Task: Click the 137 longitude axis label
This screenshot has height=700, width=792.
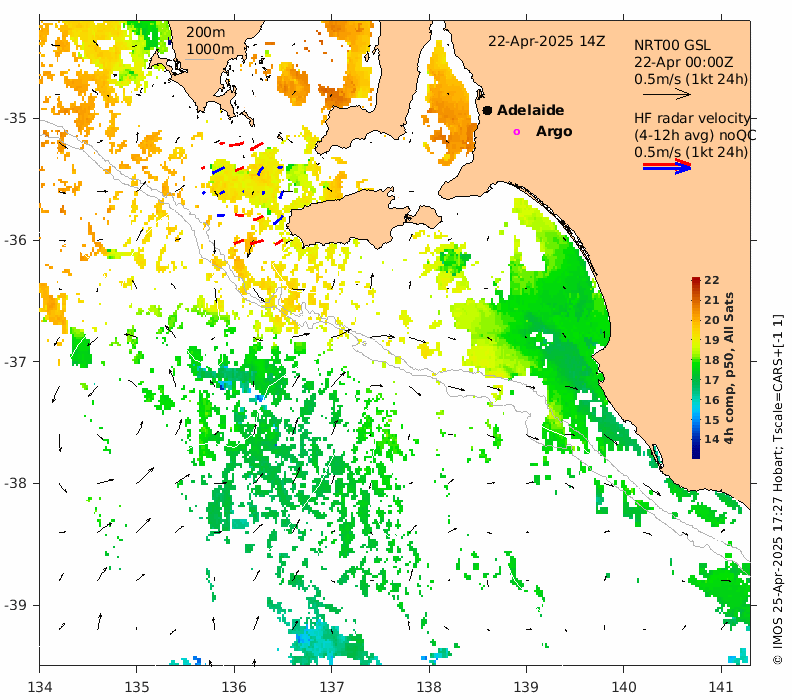Action: 332,687
